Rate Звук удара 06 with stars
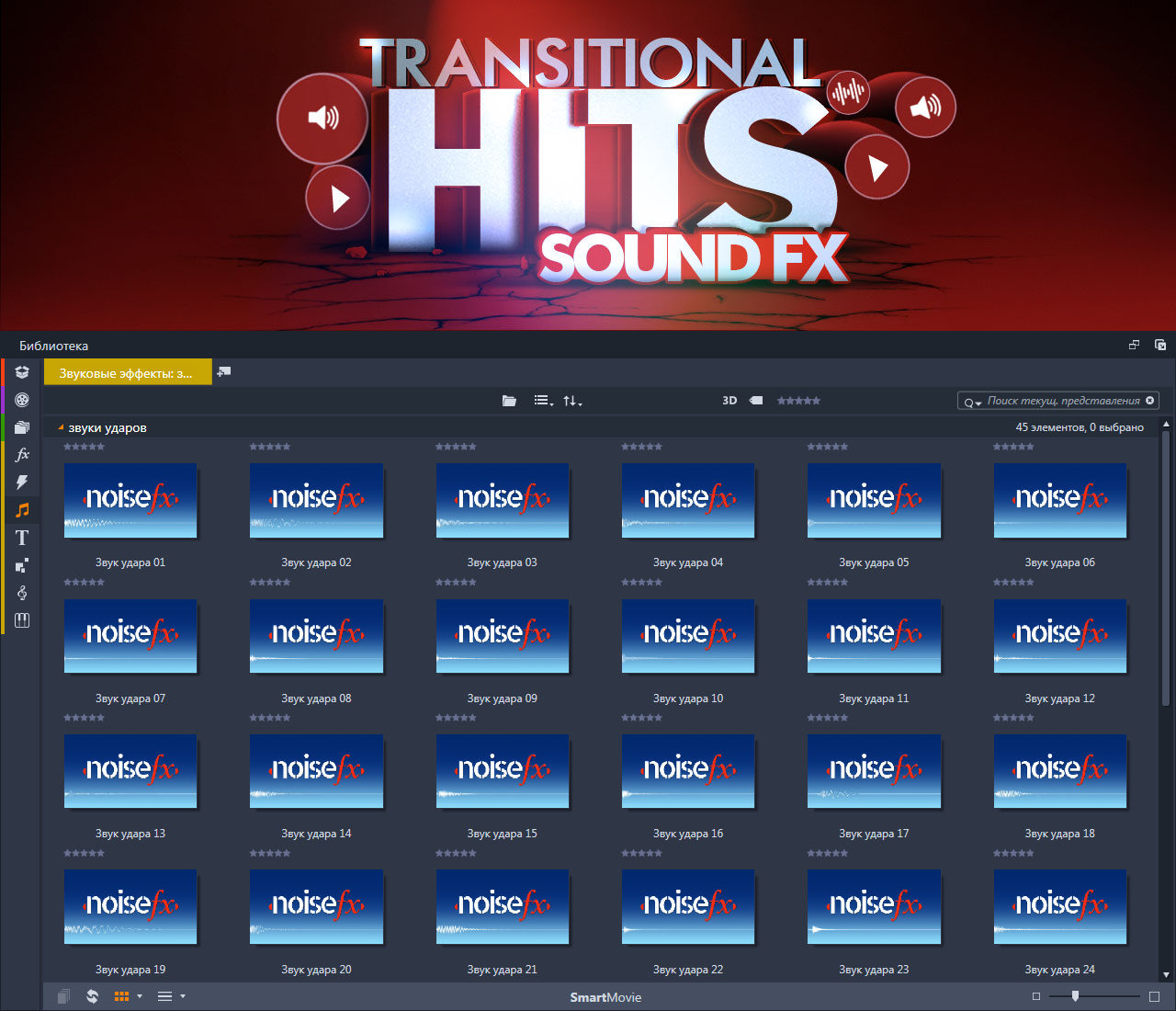 click(1014, 447)
